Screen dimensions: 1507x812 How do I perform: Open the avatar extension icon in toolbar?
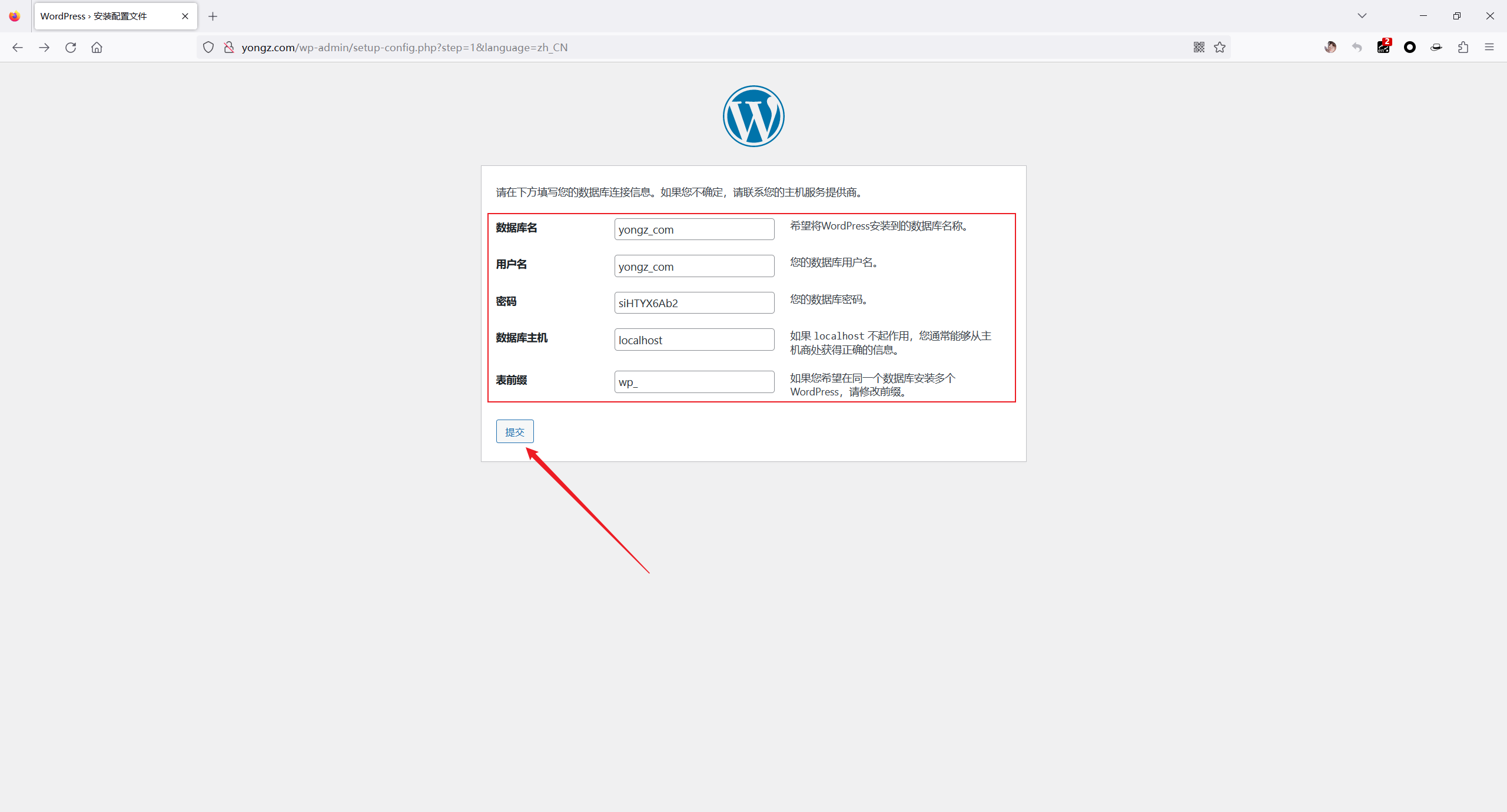(x=1330, y=48)
